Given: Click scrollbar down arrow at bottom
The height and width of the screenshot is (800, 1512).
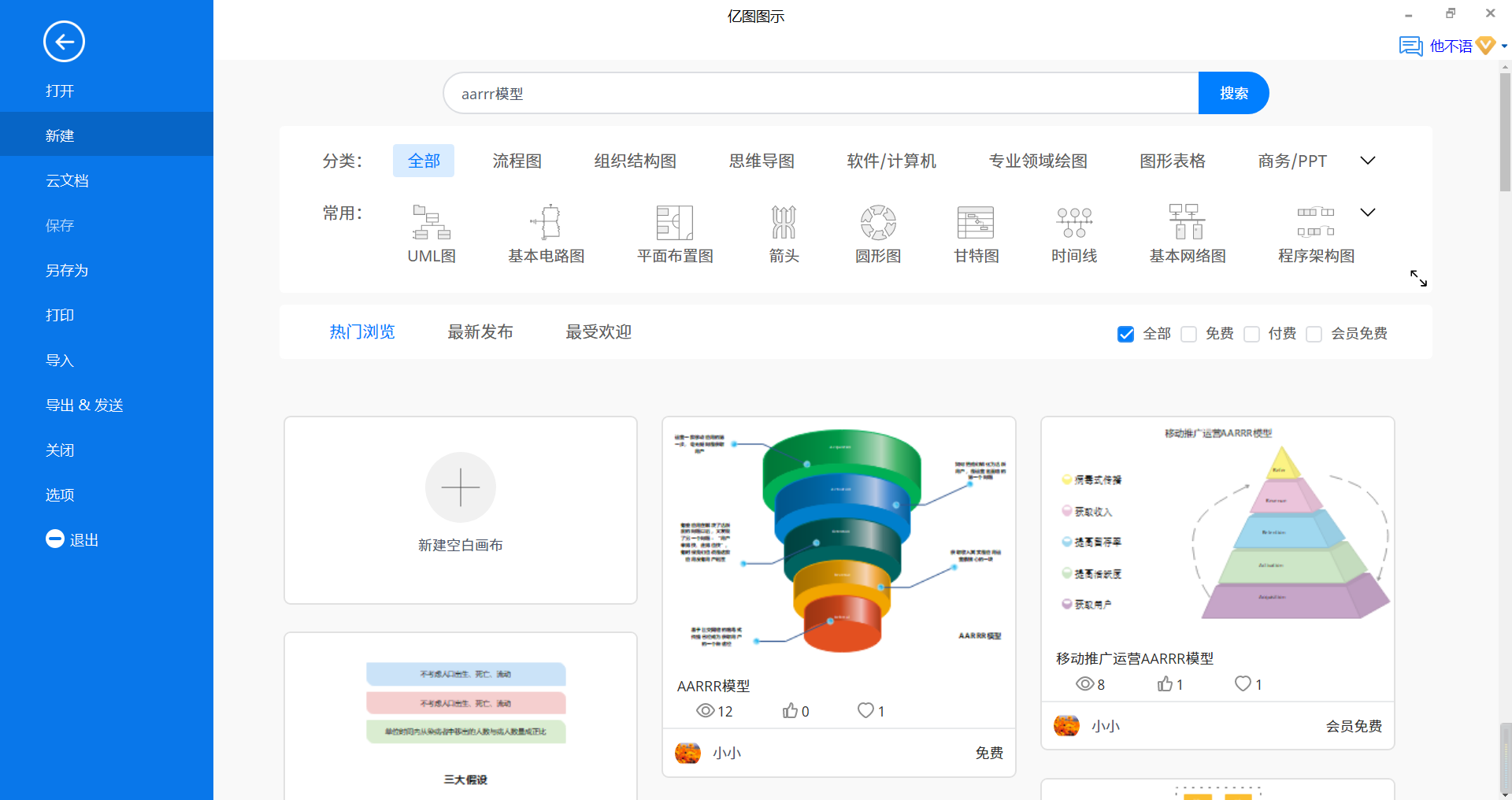Looking at the screenshot, I should click(x=1505, y=794).
